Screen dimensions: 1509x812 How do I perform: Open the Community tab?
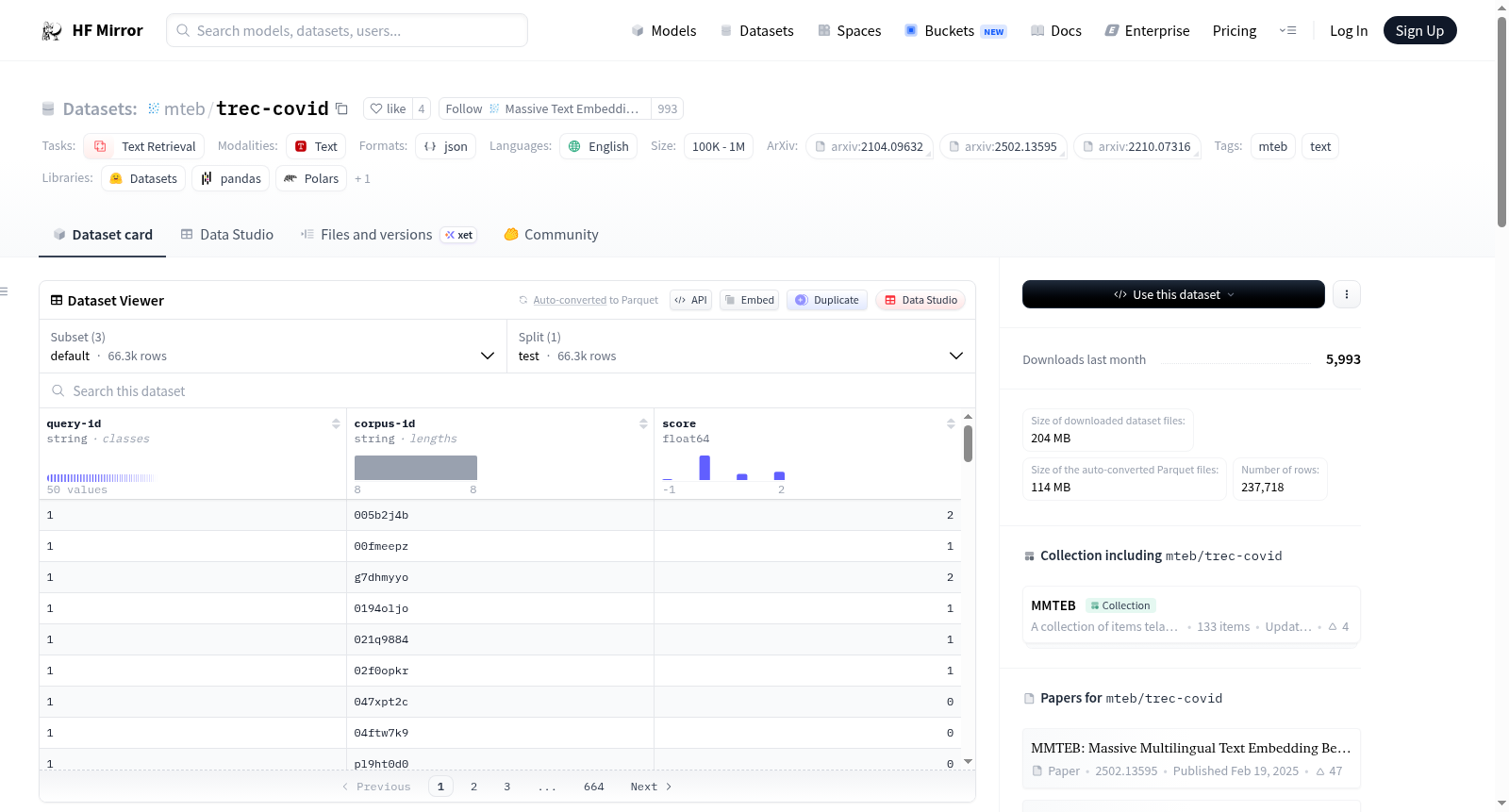551,235
